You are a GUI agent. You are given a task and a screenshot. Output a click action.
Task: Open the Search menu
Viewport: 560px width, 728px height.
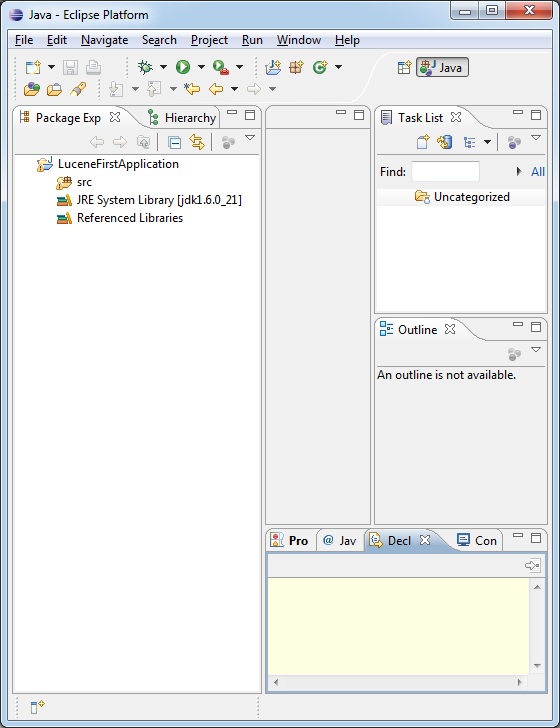pyautogui.click(x=159, y=40)
